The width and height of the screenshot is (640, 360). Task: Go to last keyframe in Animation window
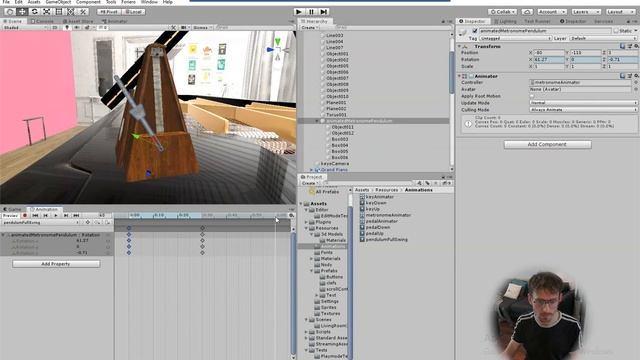[76, 215]
